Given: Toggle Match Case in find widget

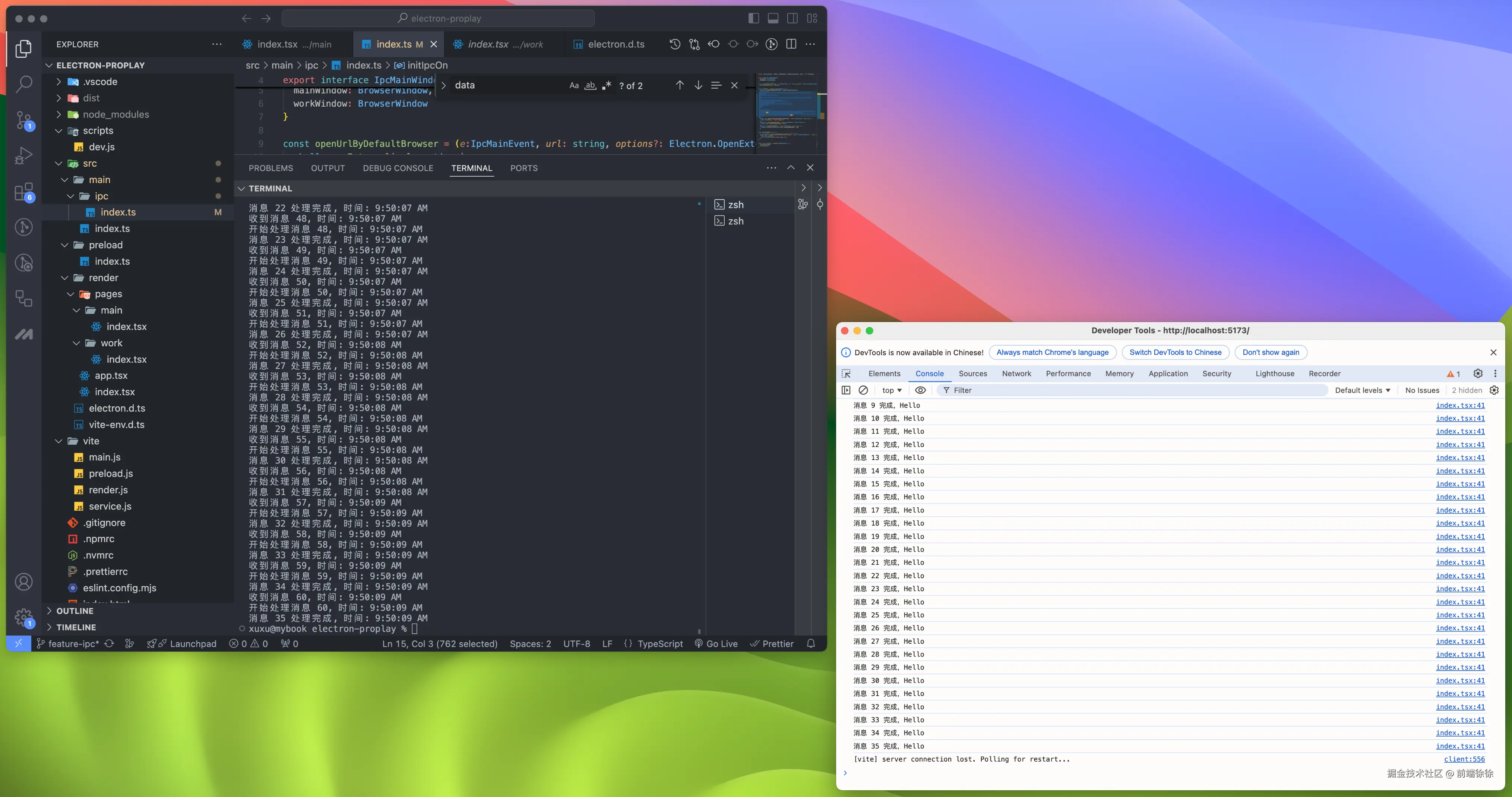Looking at the screenshot, I should click(573, 85).
